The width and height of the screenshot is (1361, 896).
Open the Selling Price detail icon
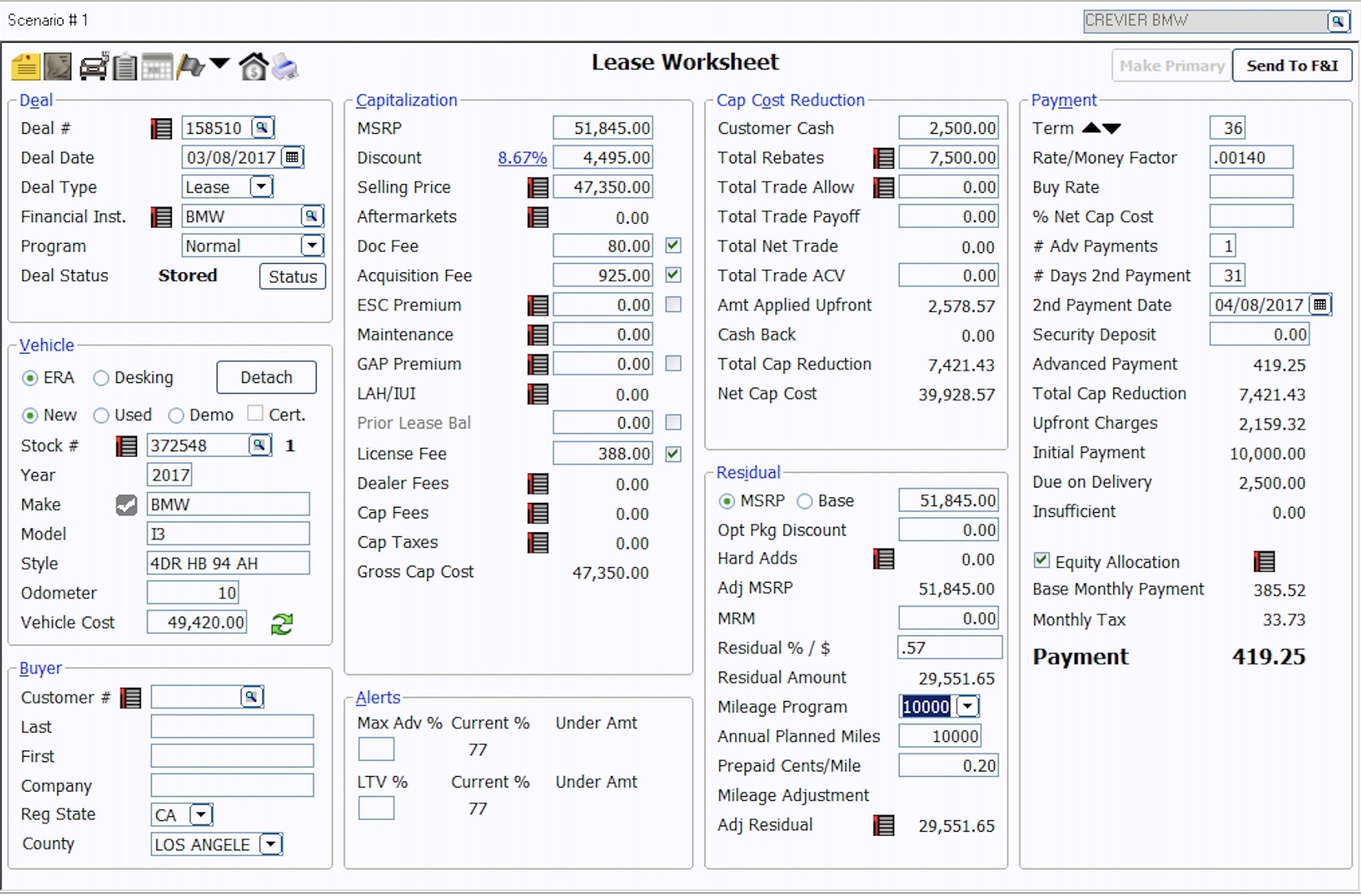[x=538, y=188]
